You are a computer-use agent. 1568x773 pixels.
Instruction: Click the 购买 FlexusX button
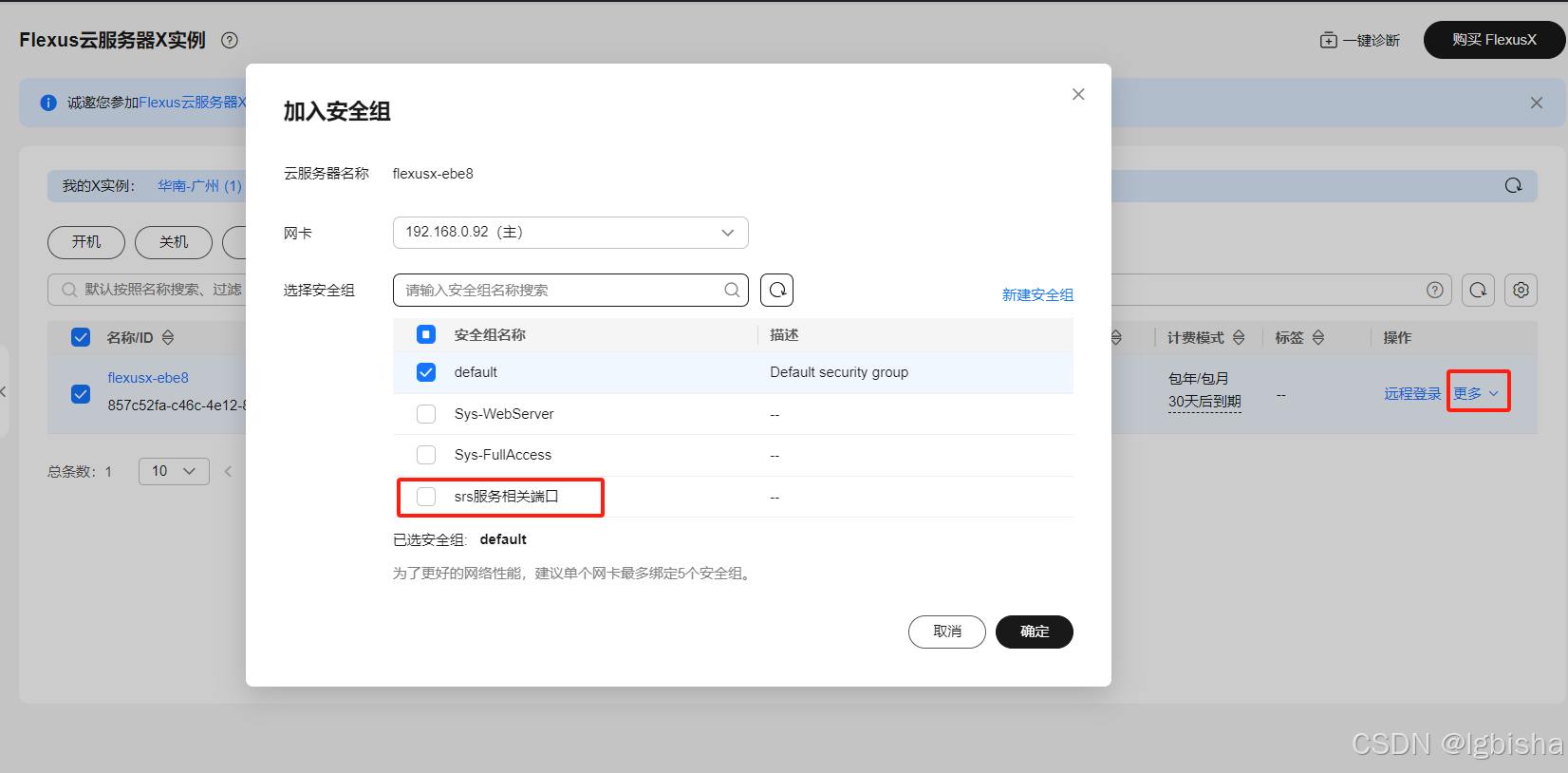coord(1494,40)
